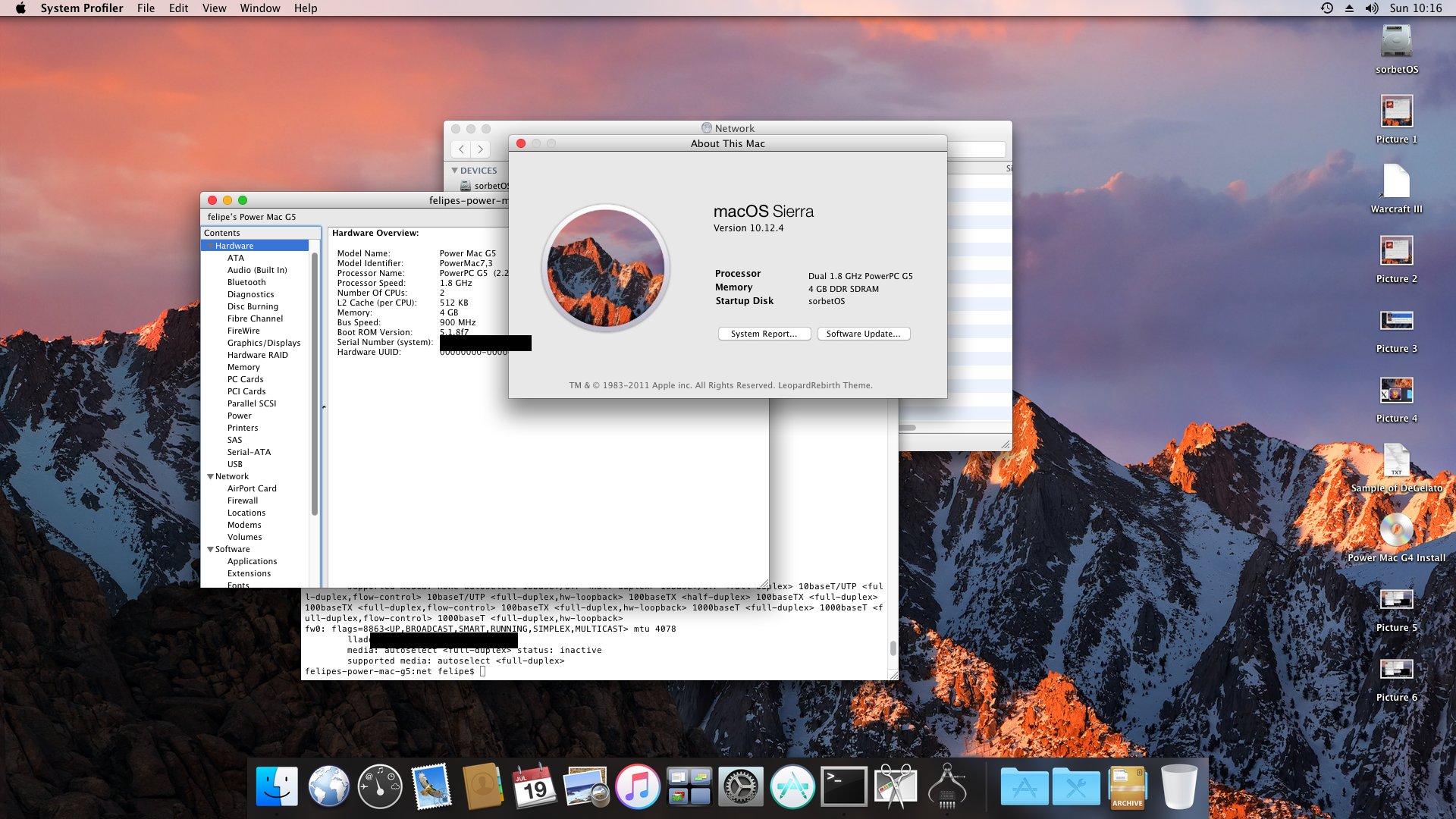Click the System Report... button

tap(764, 334)
